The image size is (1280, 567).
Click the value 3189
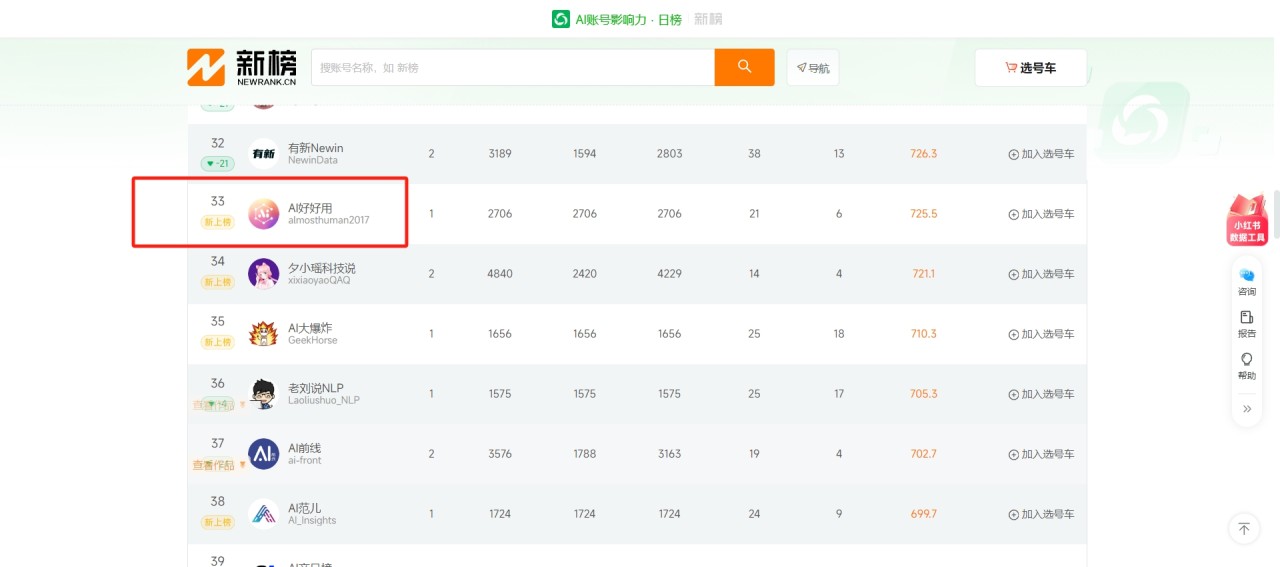pos(500,154)
